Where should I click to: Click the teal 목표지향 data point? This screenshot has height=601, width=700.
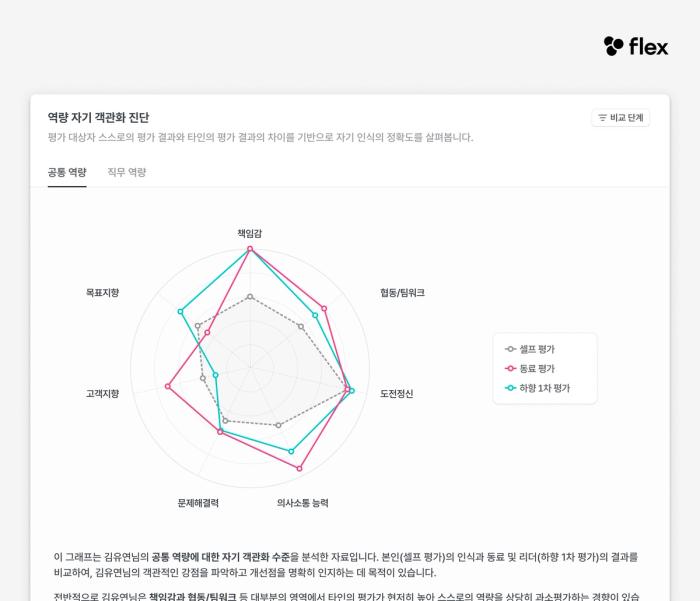point(181,311)
